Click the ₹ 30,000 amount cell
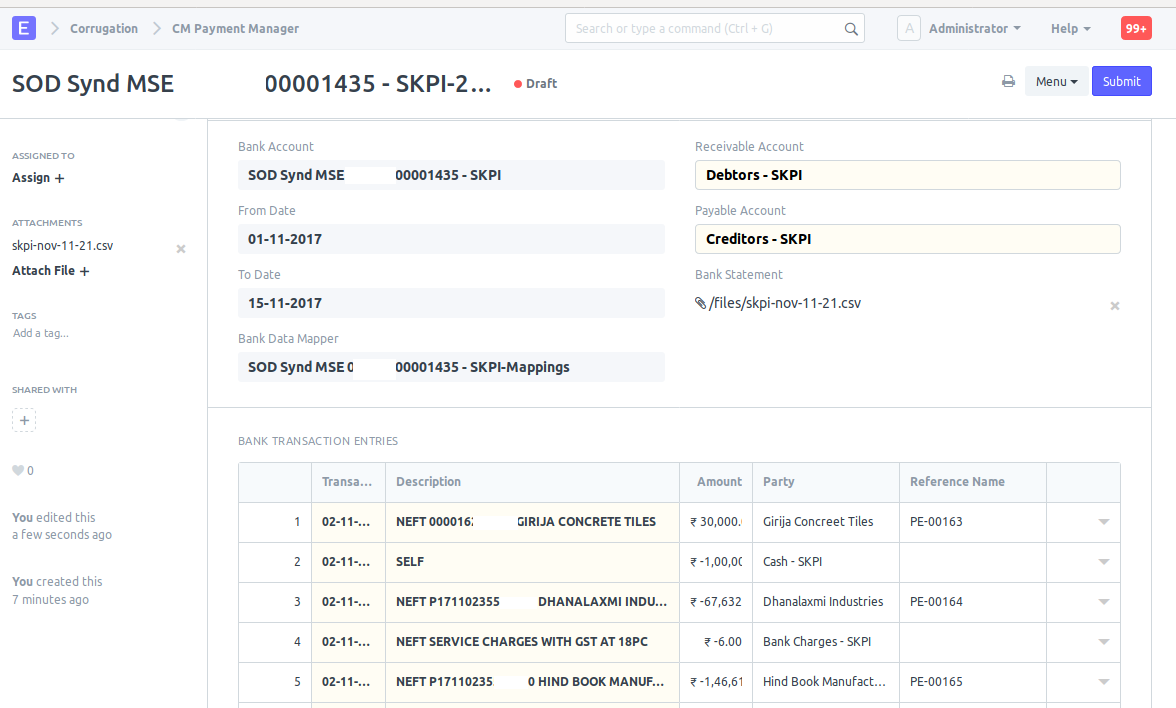Screen dimensions: 1176x708 tap(716, 522)
